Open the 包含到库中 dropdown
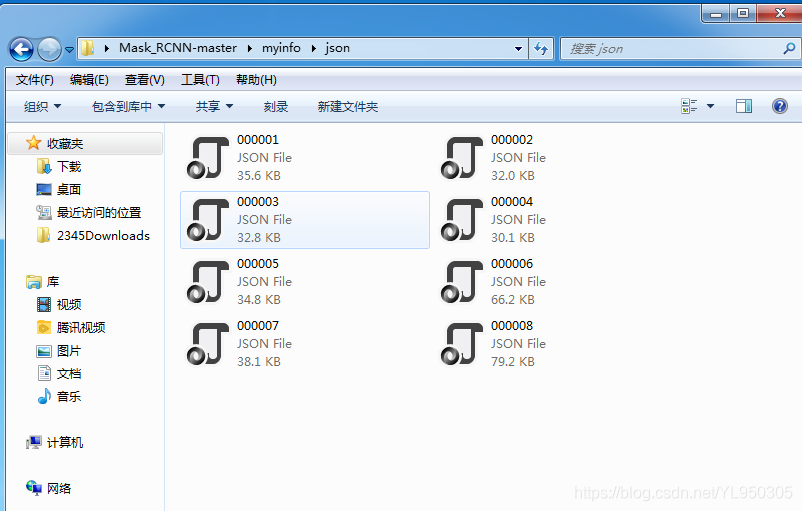The height and width of the screenshot is (511, 802). point(128,106)
